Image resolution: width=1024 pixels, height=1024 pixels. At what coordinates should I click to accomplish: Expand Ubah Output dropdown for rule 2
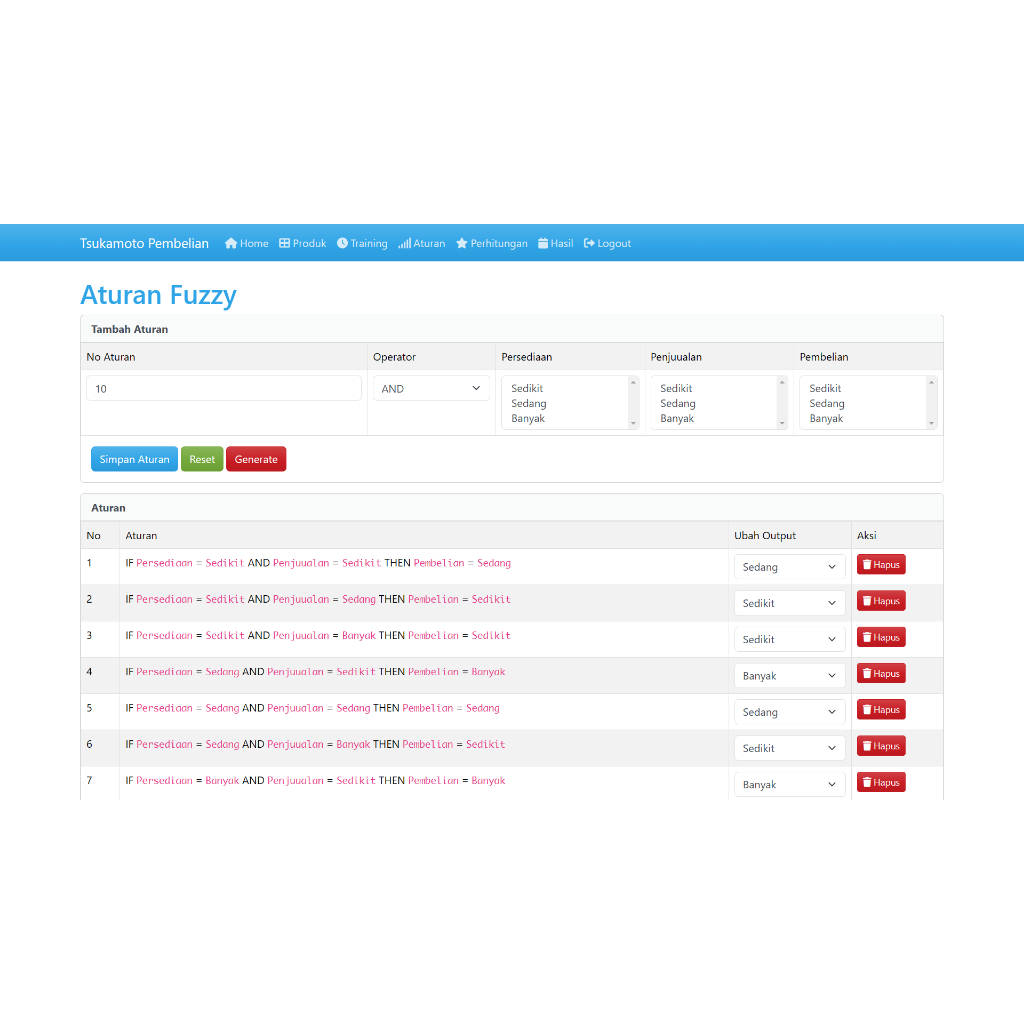789,603
